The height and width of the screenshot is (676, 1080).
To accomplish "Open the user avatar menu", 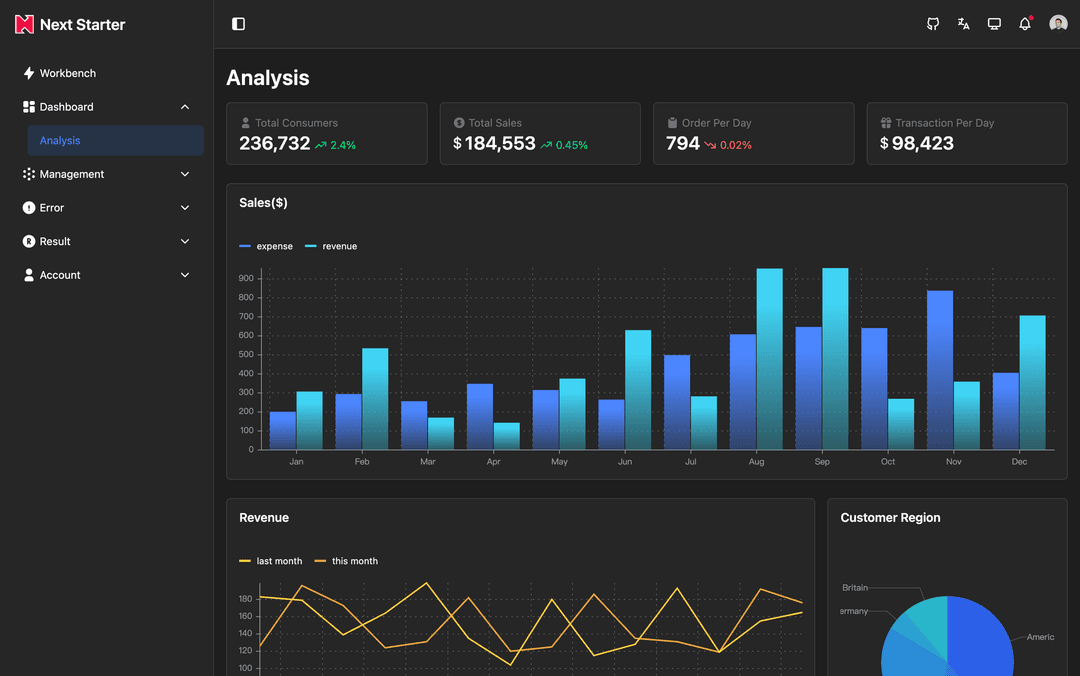I will 1058,24.
